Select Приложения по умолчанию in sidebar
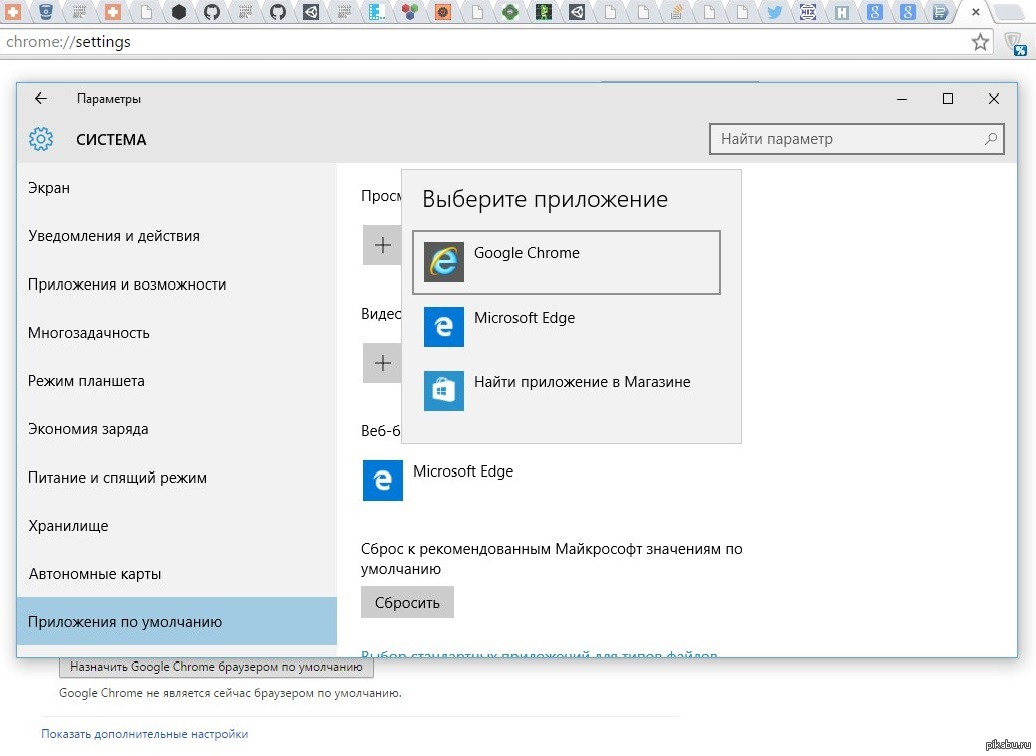This screenshot has height=756, width=1036. pyautogui.click(x=176, y=621)
